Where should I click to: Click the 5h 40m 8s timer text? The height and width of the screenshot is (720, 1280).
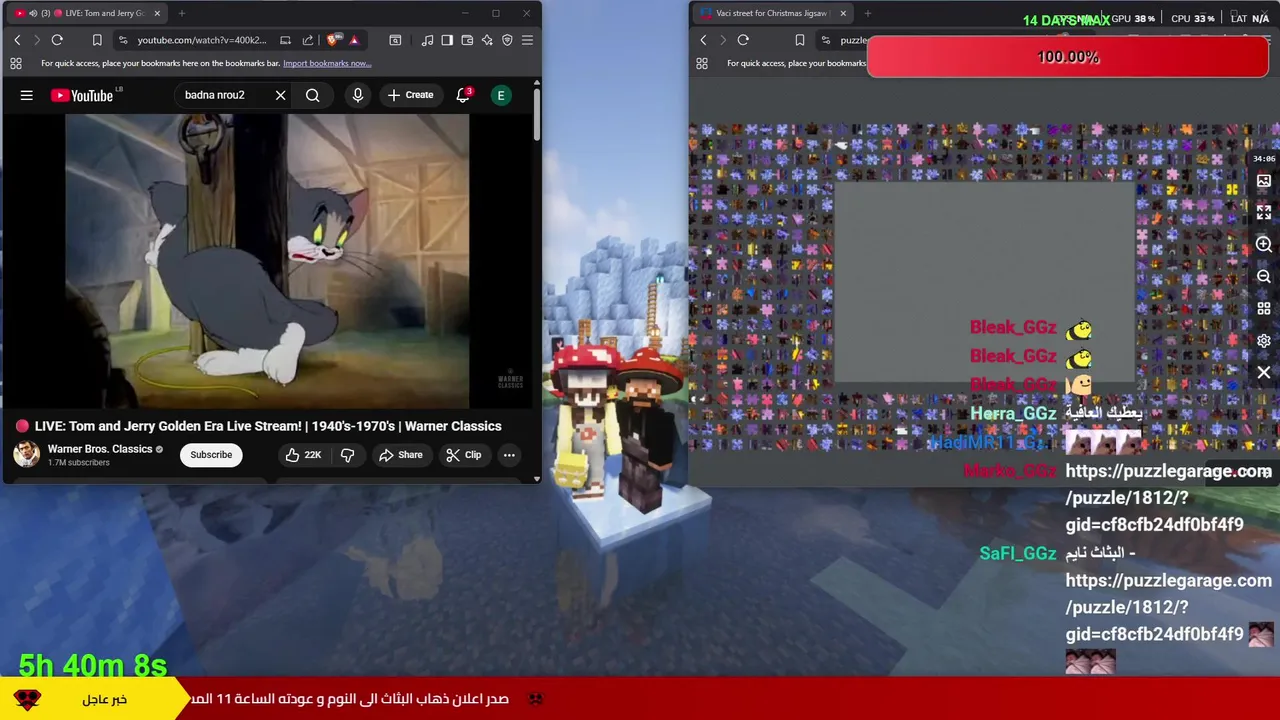93,665
